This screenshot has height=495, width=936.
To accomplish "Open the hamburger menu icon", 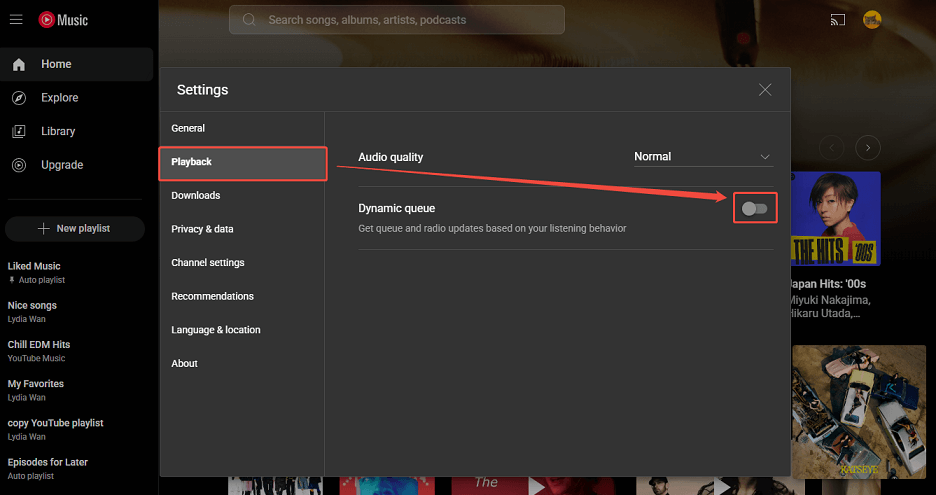I will click(x=16, y=20).
